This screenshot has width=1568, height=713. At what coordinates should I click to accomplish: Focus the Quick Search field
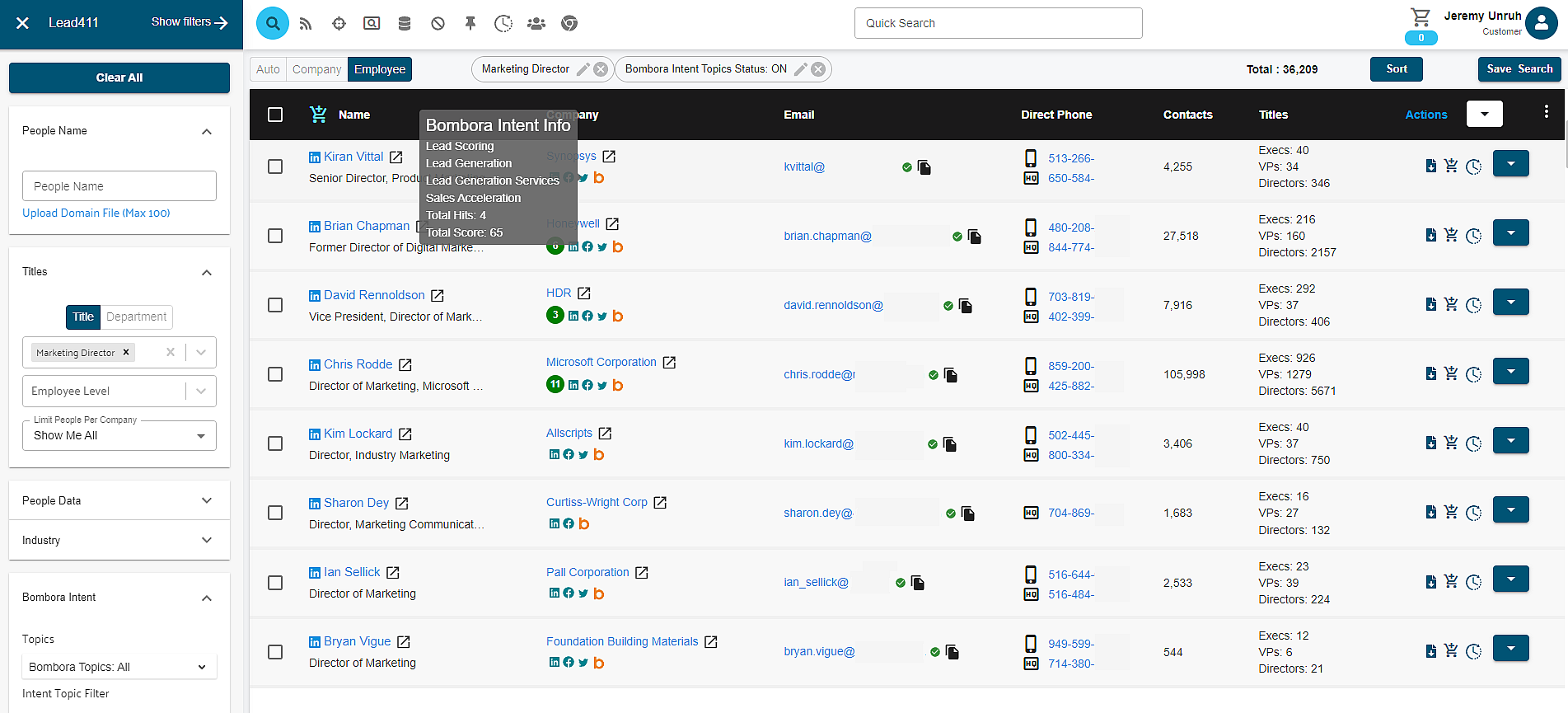click(998, 23)
